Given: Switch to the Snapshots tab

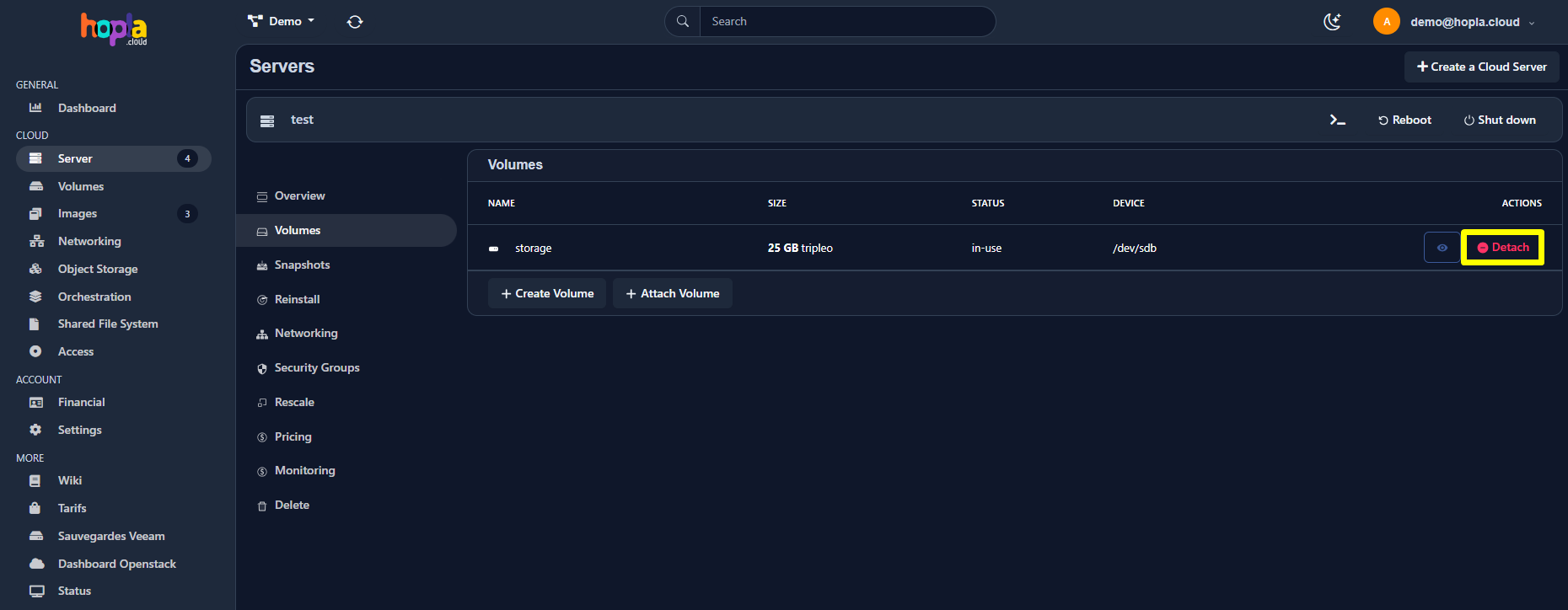Looking at the screenshot, I should pos(302,265).
